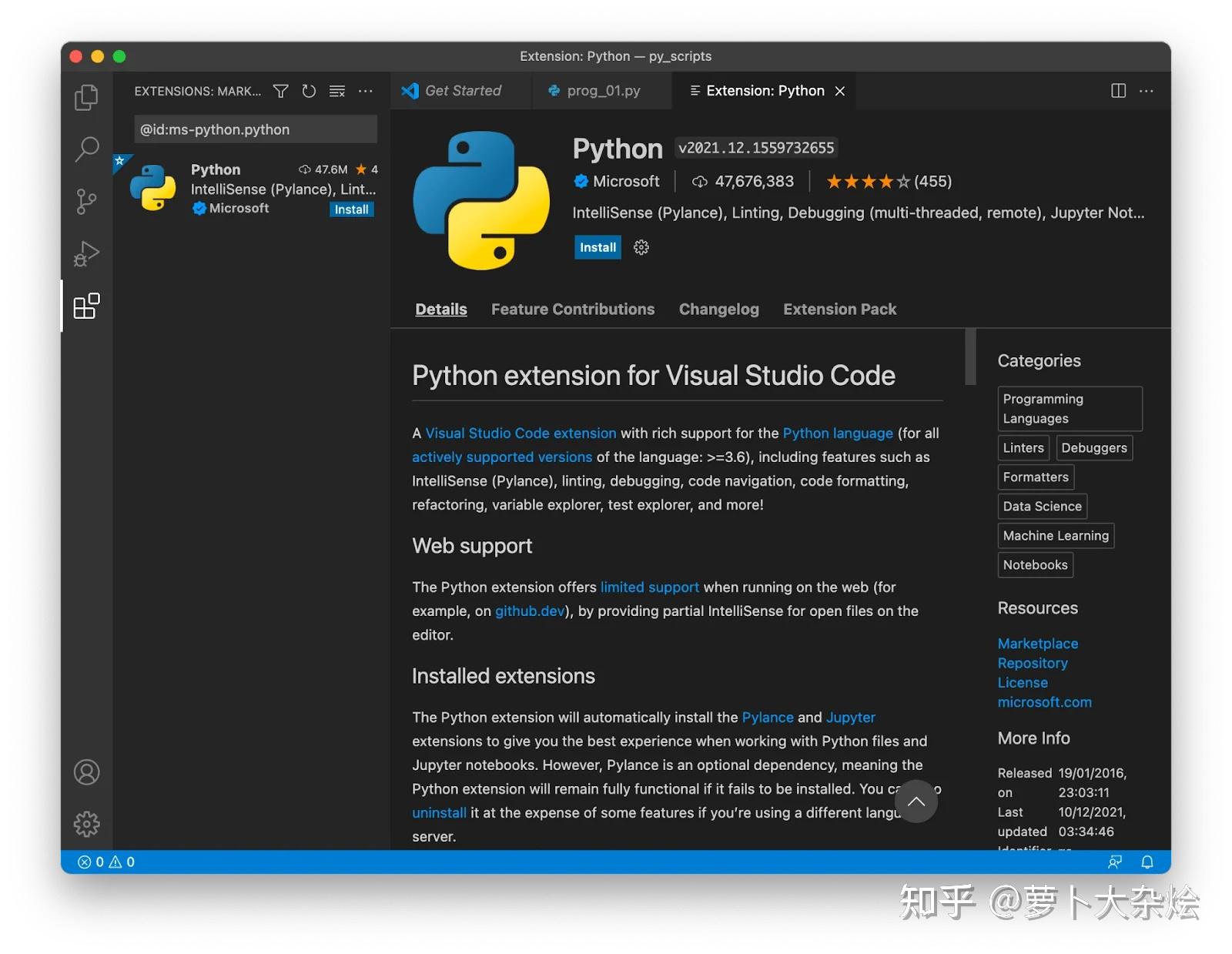This screenshot has width=1232, height=954.
Task: Open extension settings gear beside Install
Action: point(641,247)
